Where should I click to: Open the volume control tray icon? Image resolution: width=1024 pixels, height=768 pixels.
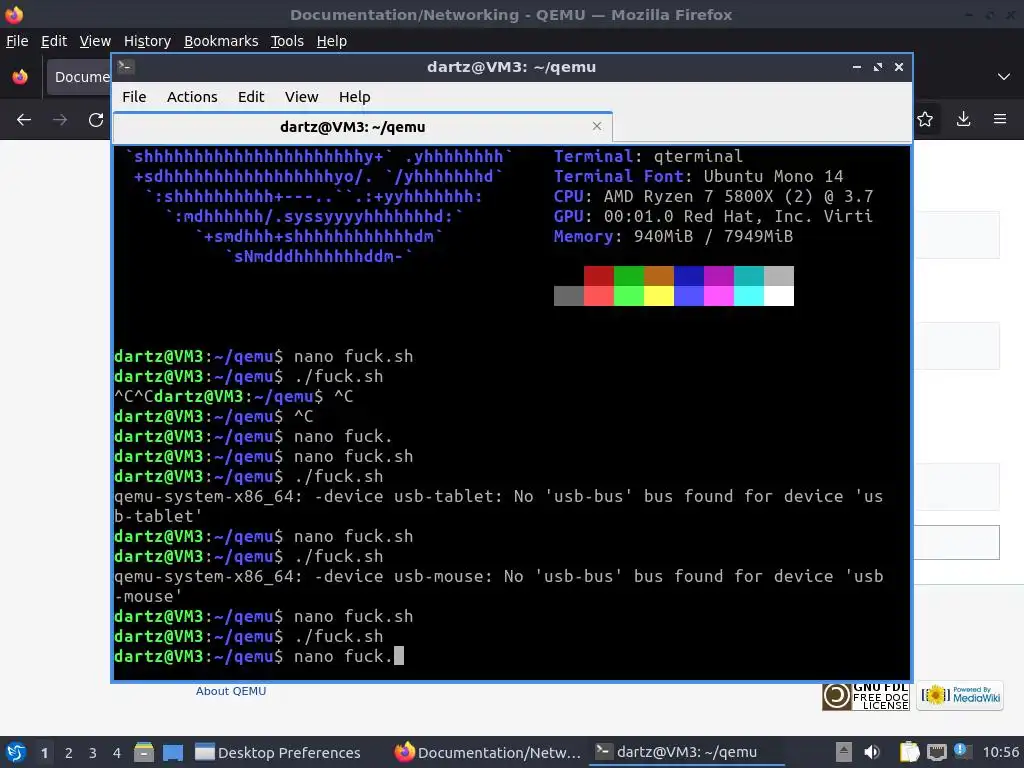pyautogui.click(x=872, y=752)
